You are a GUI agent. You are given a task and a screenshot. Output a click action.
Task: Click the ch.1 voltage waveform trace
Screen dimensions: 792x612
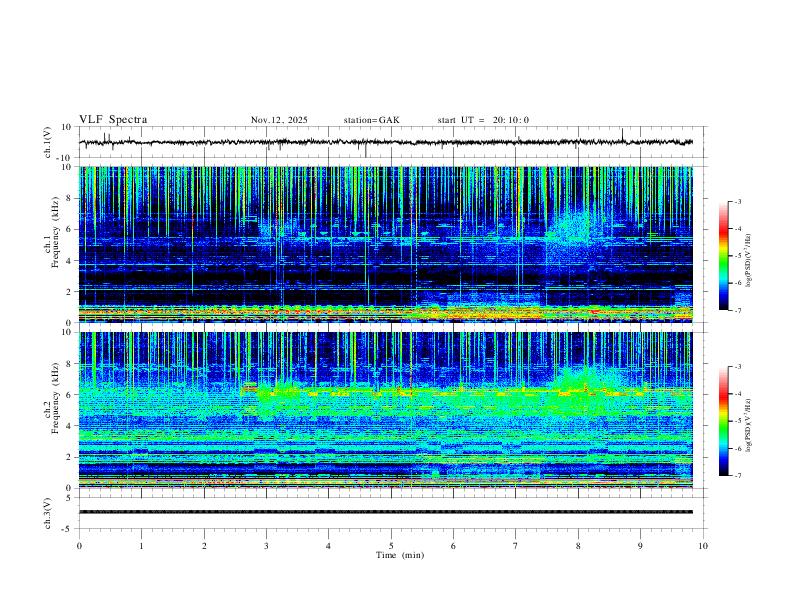386,142
